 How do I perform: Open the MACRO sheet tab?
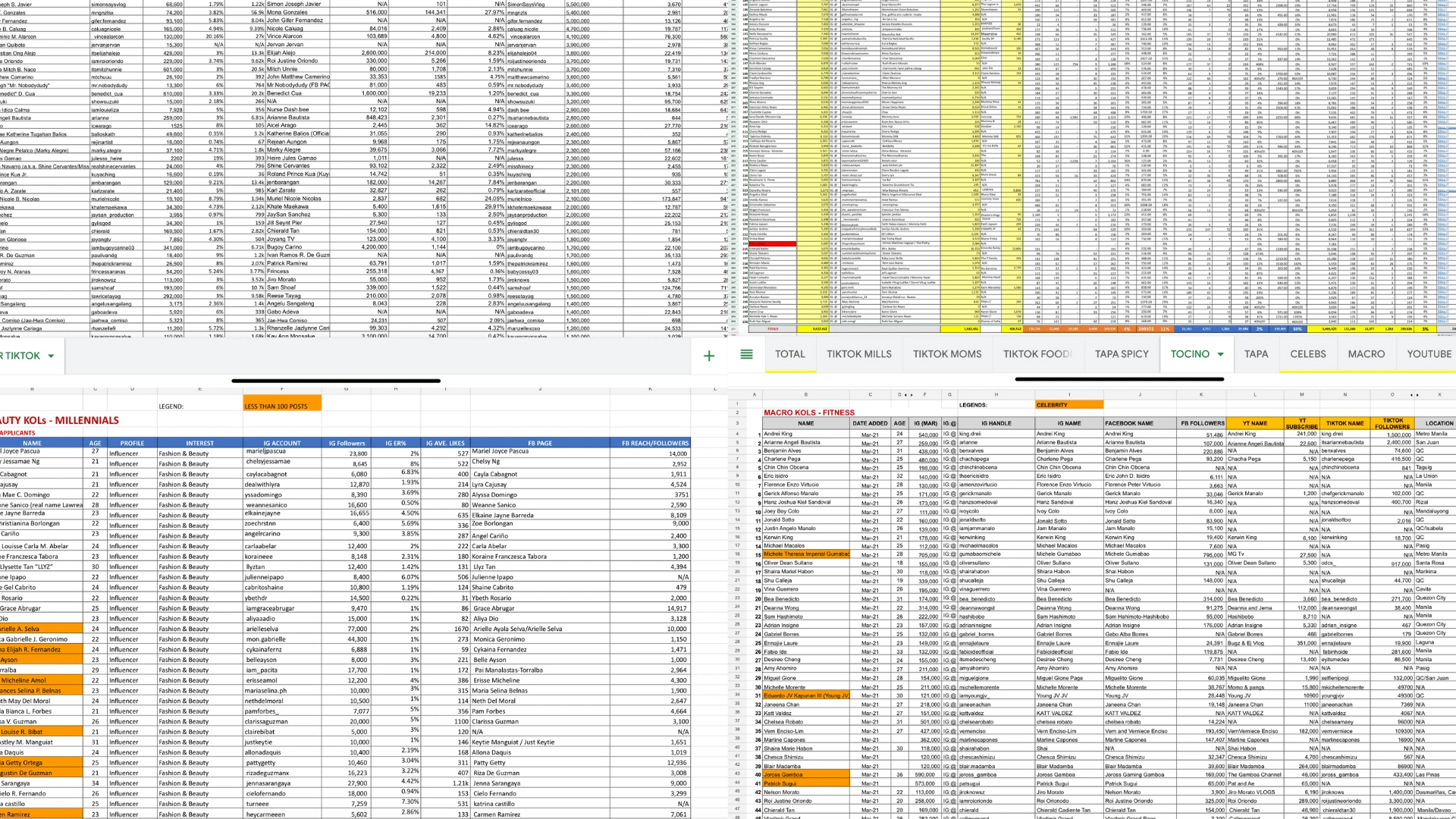[1366, 354]
